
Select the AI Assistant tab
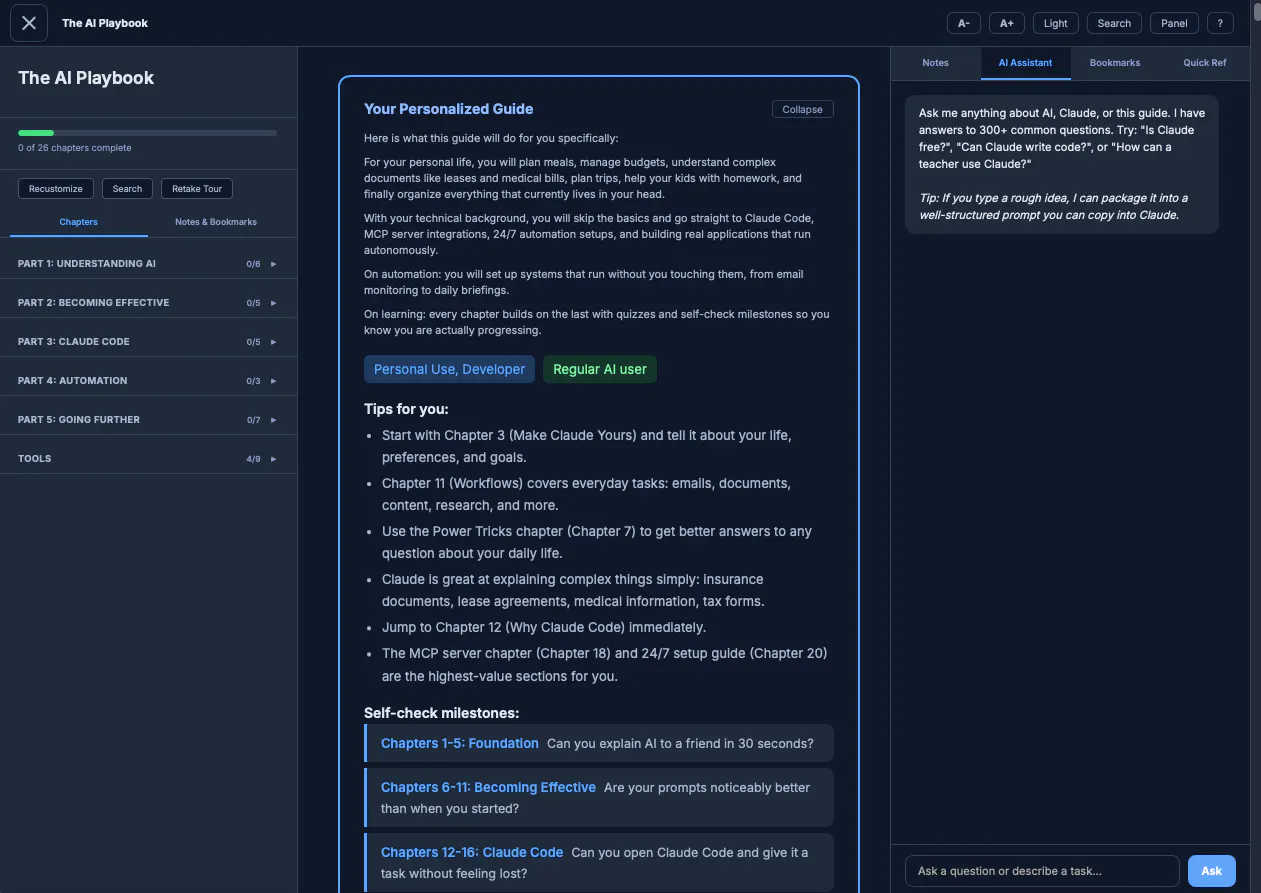click(x=1025, y=63)
